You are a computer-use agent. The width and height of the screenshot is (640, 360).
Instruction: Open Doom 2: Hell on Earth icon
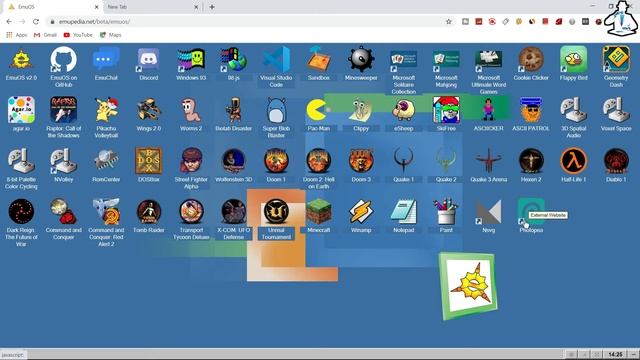318,161
